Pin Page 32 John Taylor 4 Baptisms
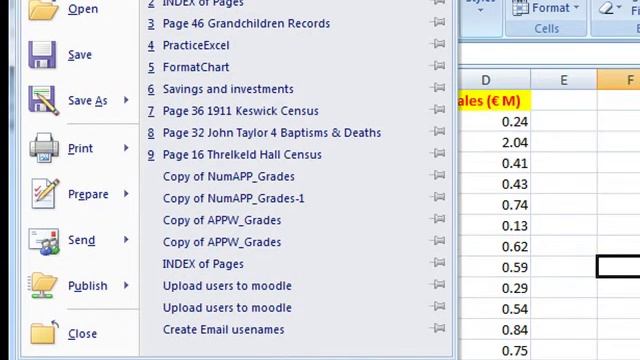Viewport: 640px width, 360px height. 438,131
